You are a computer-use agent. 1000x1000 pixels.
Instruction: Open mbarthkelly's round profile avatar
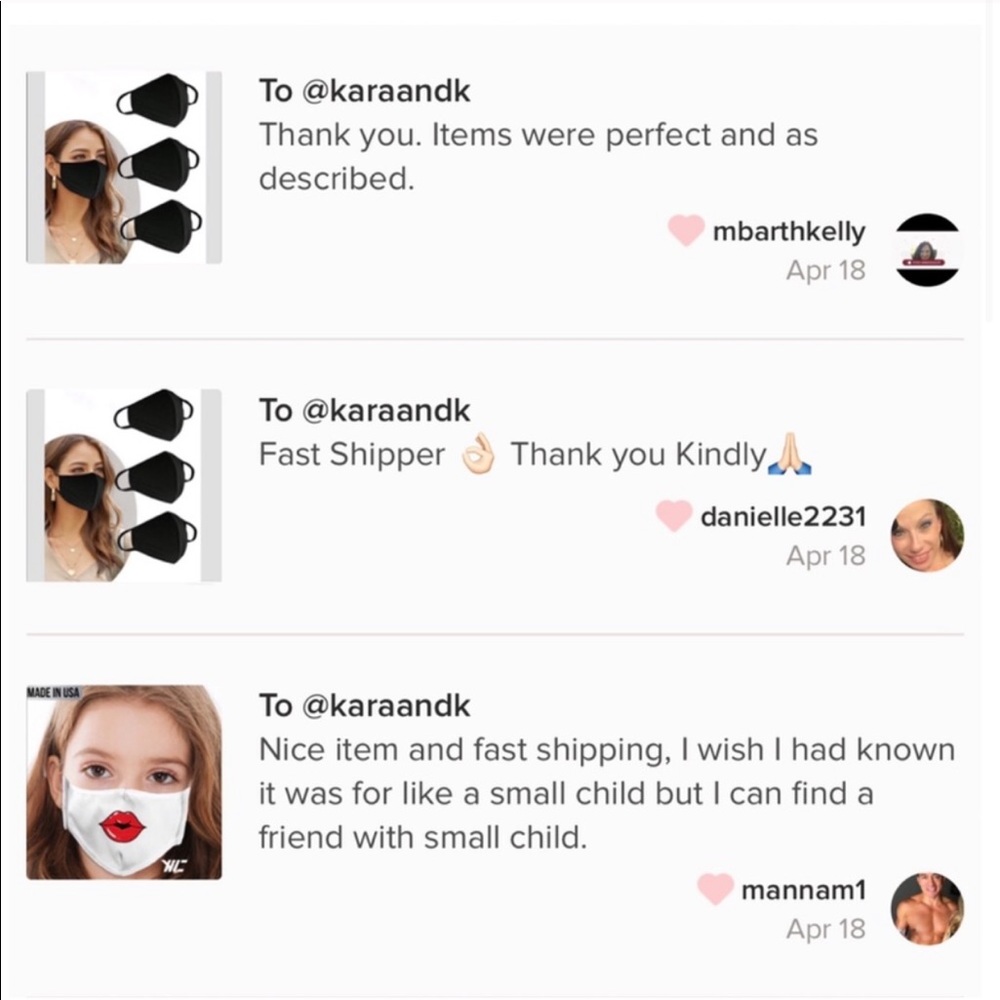[x=927, y=250]
